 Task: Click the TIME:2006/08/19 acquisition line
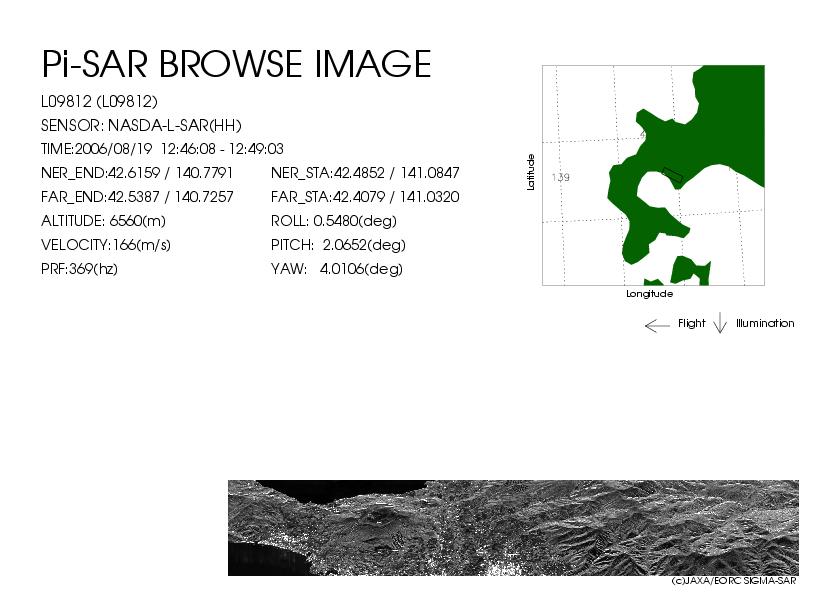[x=162, y=149]
